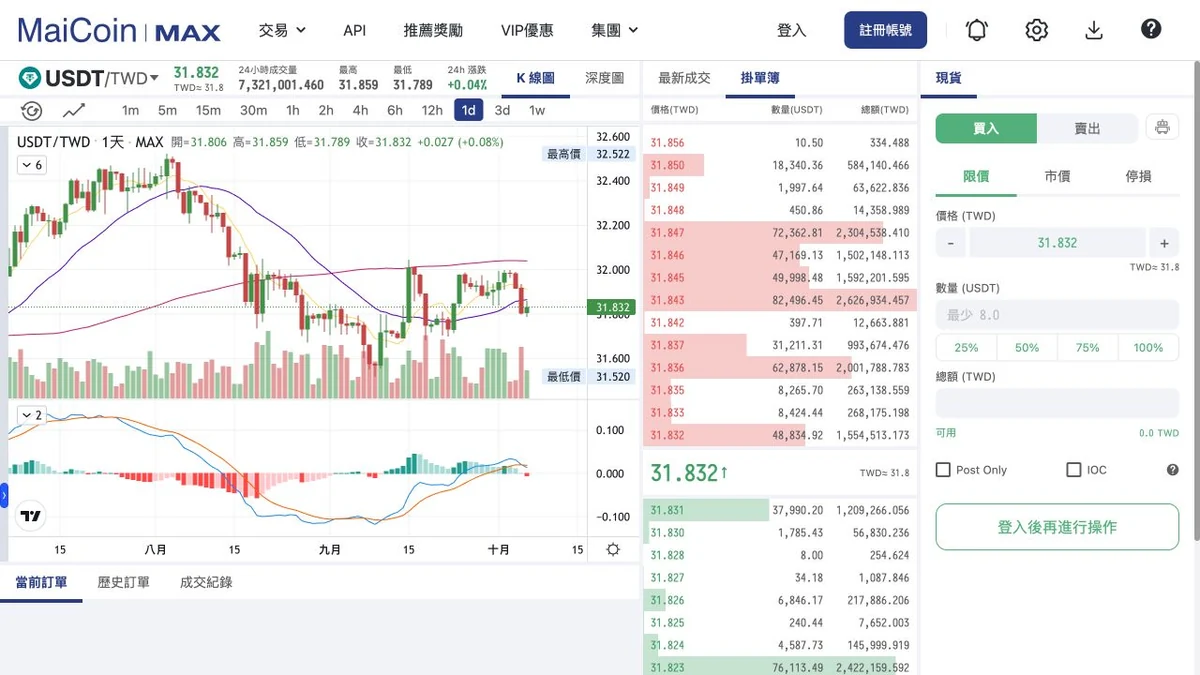Set quantity to 100%
The height and width of the screenshot is (675, 1200).
(1149, 348)
